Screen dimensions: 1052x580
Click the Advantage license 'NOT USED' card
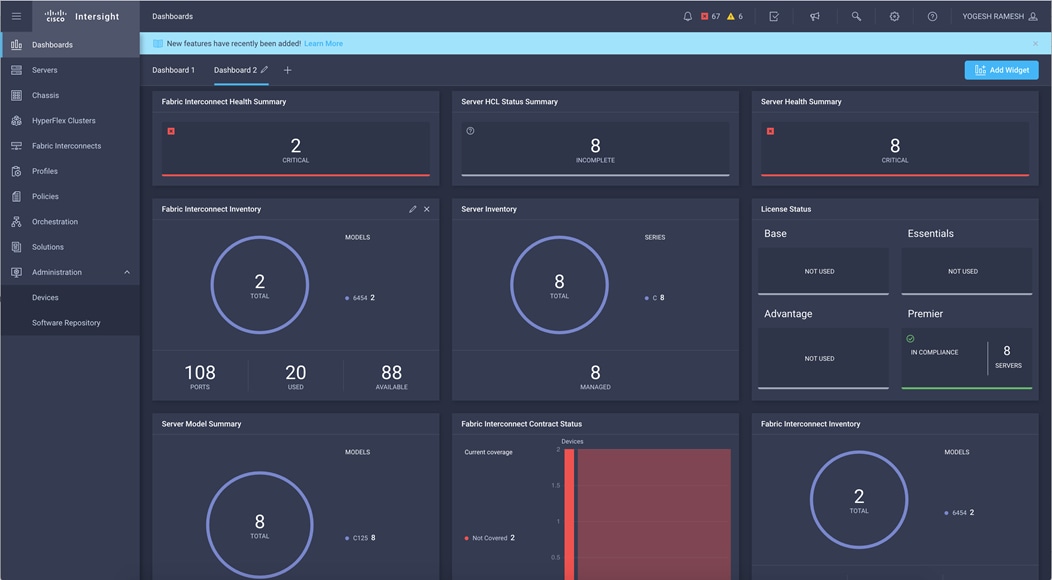click(x=823, y=358)
